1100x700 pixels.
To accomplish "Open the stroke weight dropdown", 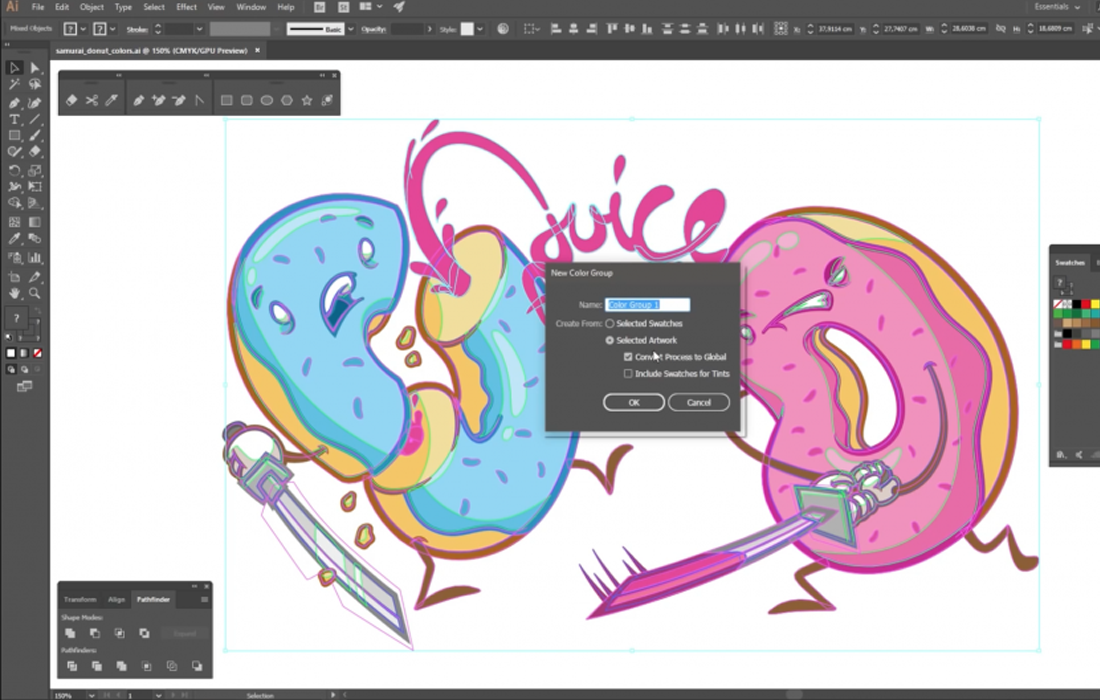I will (x=200, y=30).
